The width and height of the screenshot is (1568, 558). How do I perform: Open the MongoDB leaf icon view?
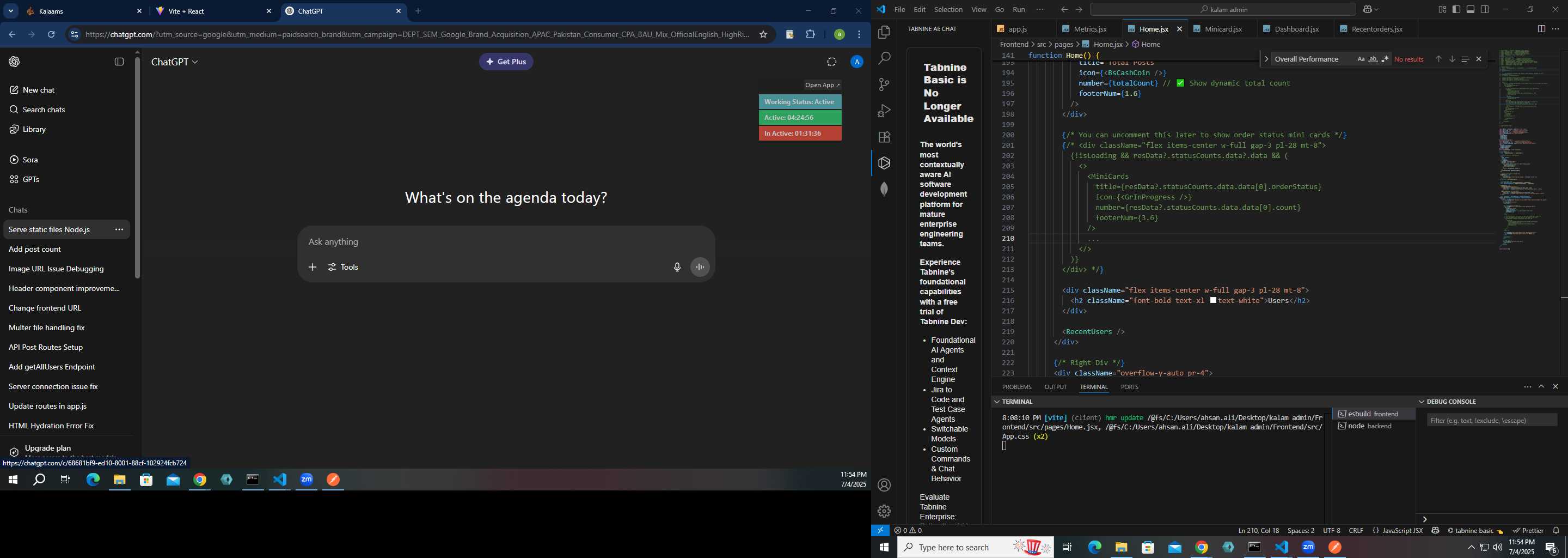coord(884,190)
